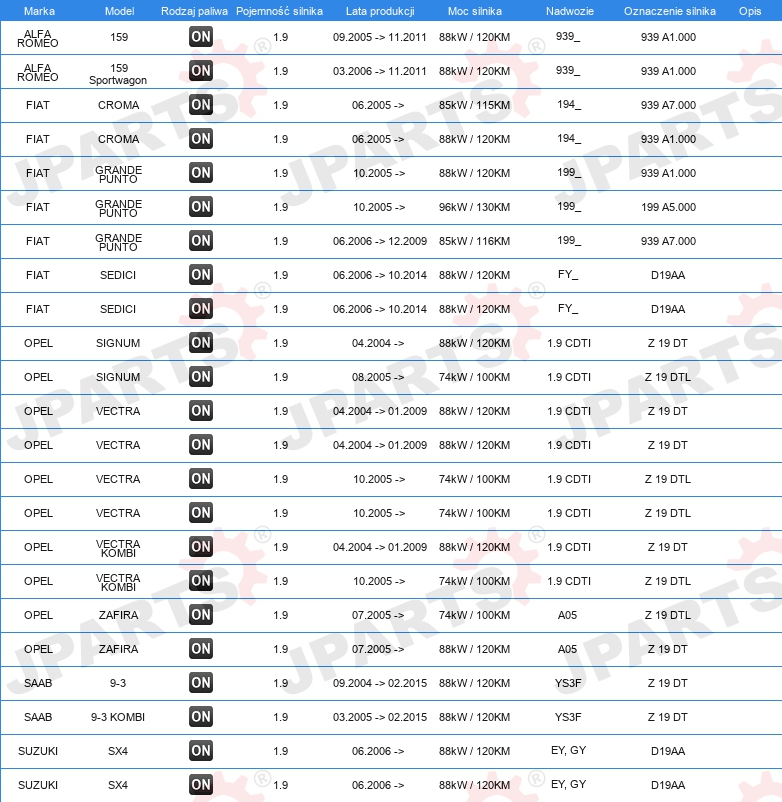Select '939_' body code in 159 Sportwagon row
The height and width of the screenshot is (802, 782).
coord(568,70)
